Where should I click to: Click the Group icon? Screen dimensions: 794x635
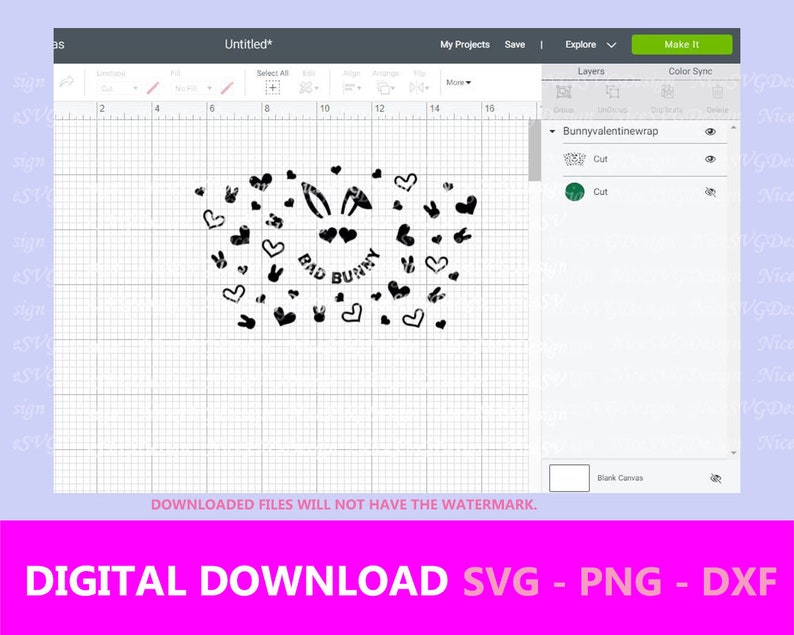click(564, 92)
